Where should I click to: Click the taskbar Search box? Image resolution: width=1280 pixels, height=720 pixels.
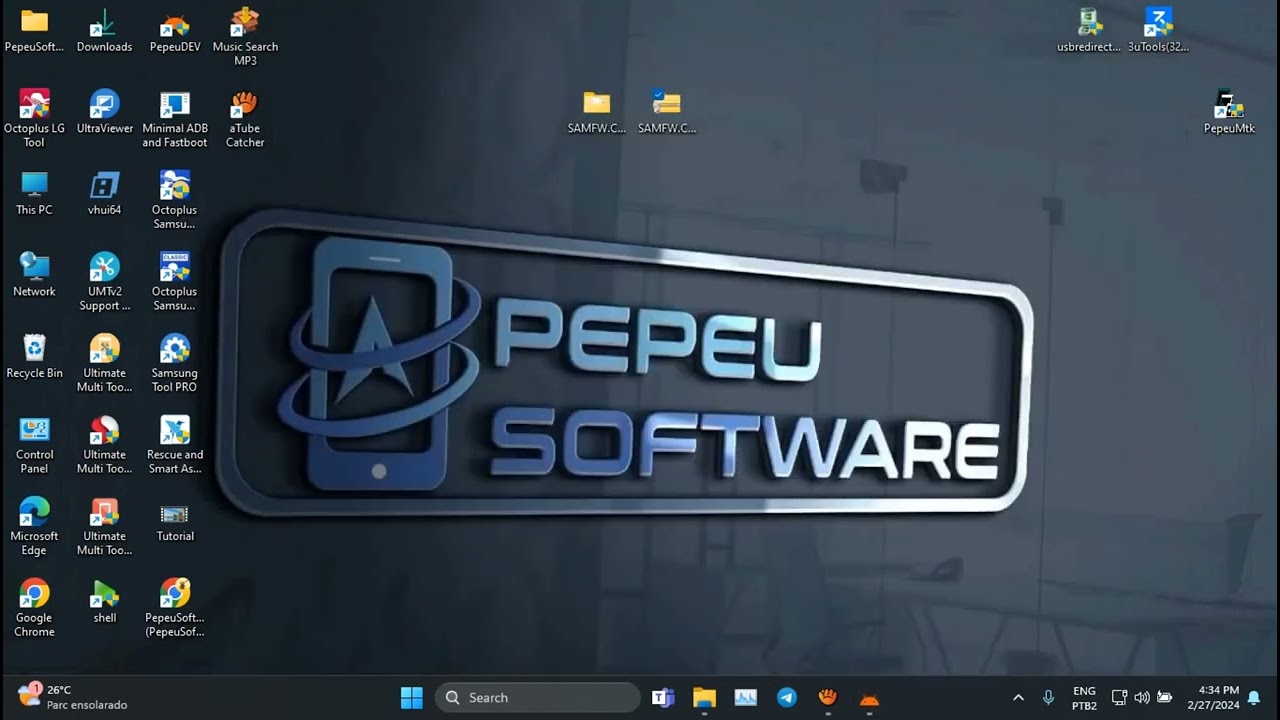point(538,698)
